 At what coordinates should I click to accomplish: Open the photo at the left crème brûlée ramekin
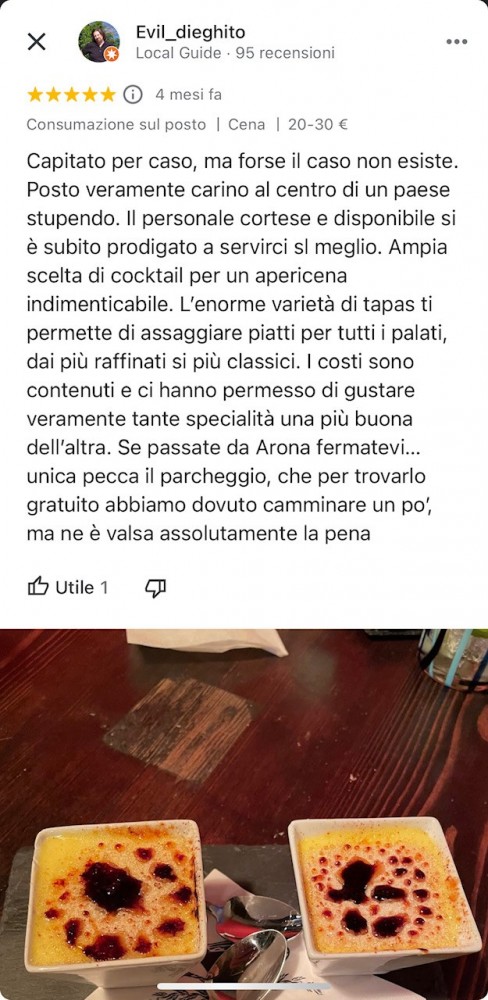tap(115, 893)
